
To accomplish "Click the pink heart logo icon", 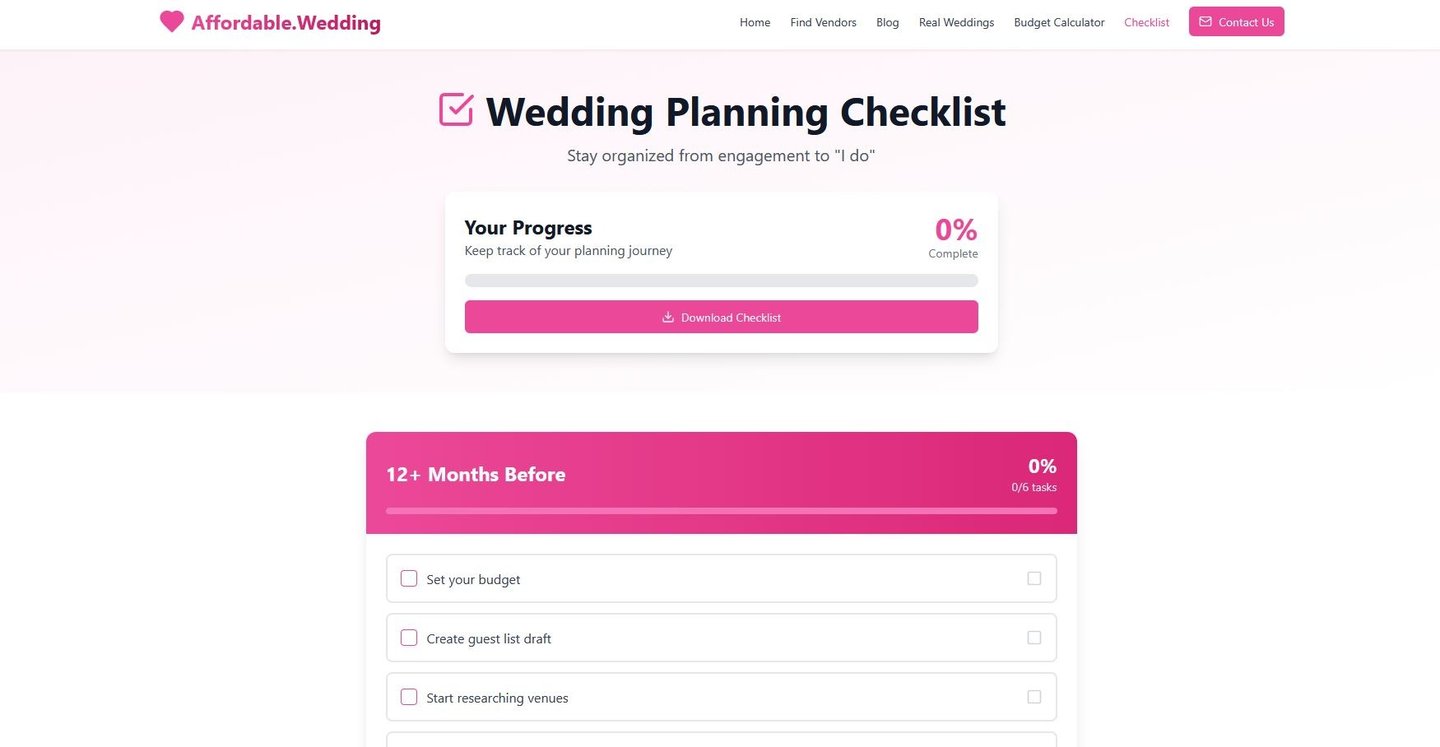I will click(x=172, y=21).
